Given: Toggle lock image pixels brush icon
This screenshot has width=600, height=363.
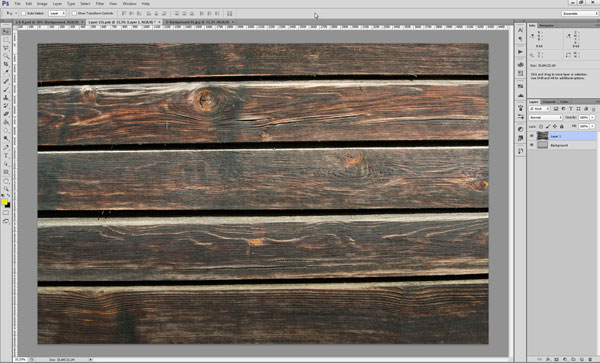Looking at the screenshot, I should (548, 126).
